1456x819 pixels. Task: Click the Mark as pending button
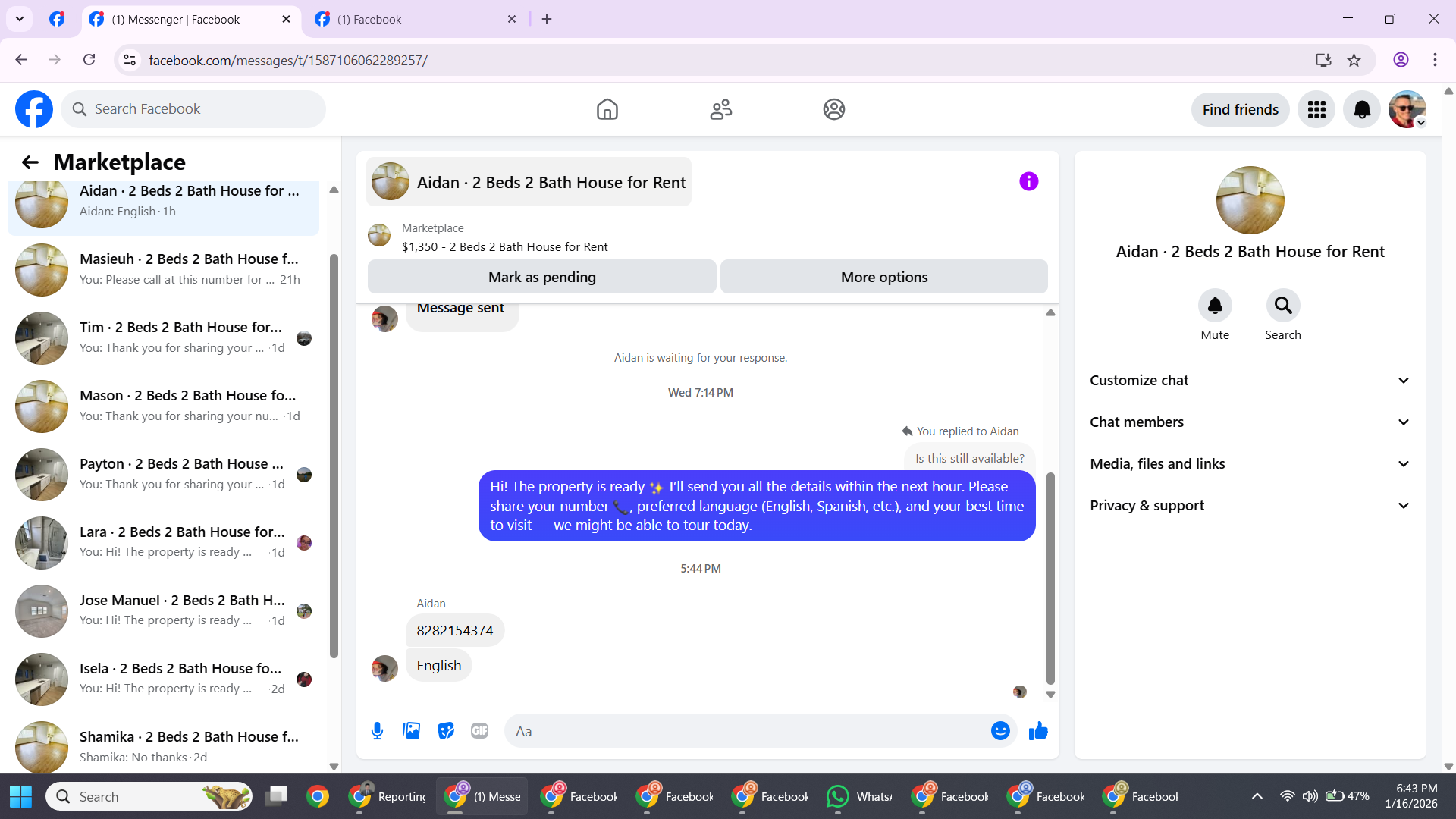(x=541, y=278)
